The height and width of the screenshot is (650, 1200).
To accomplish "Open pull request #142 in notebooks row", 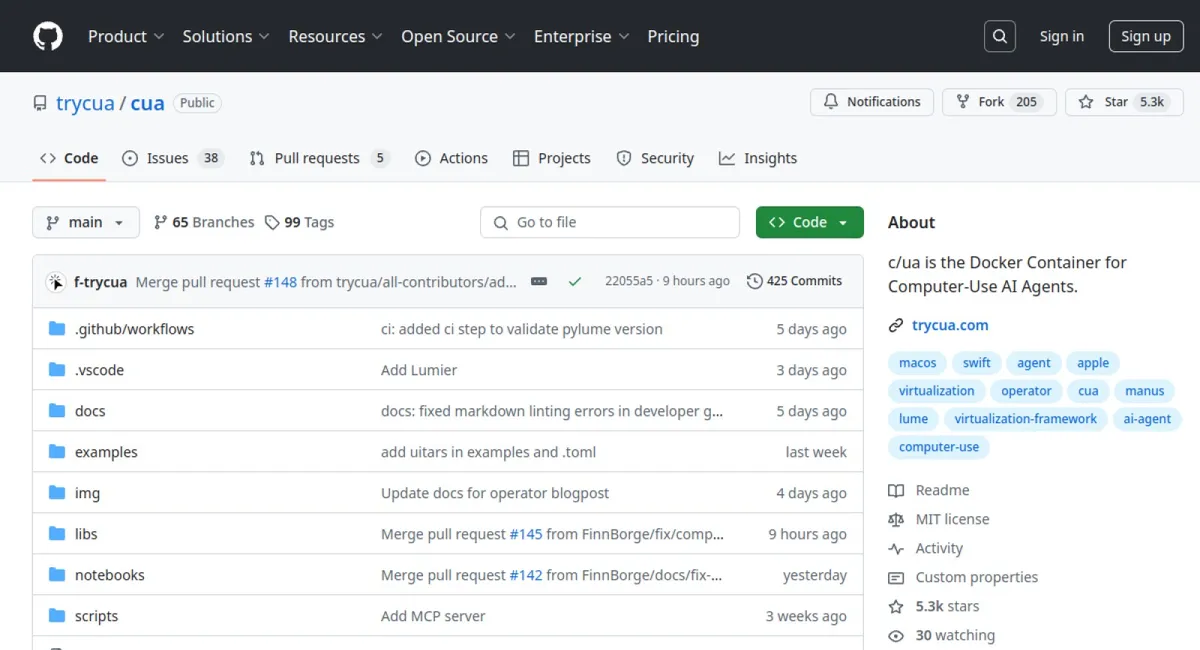I will (x=526, y=575).
